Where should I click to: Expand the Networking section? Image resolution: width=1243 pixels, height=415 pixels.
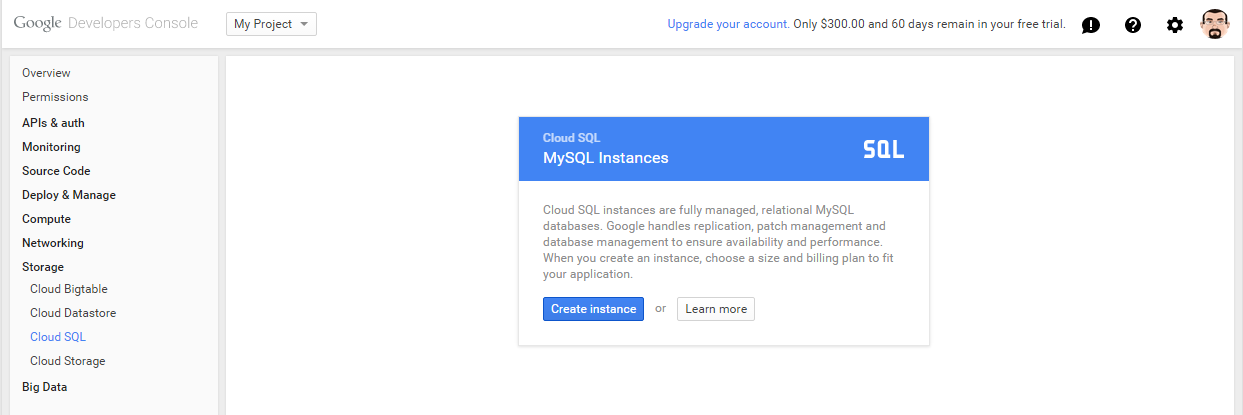point(53,243)
